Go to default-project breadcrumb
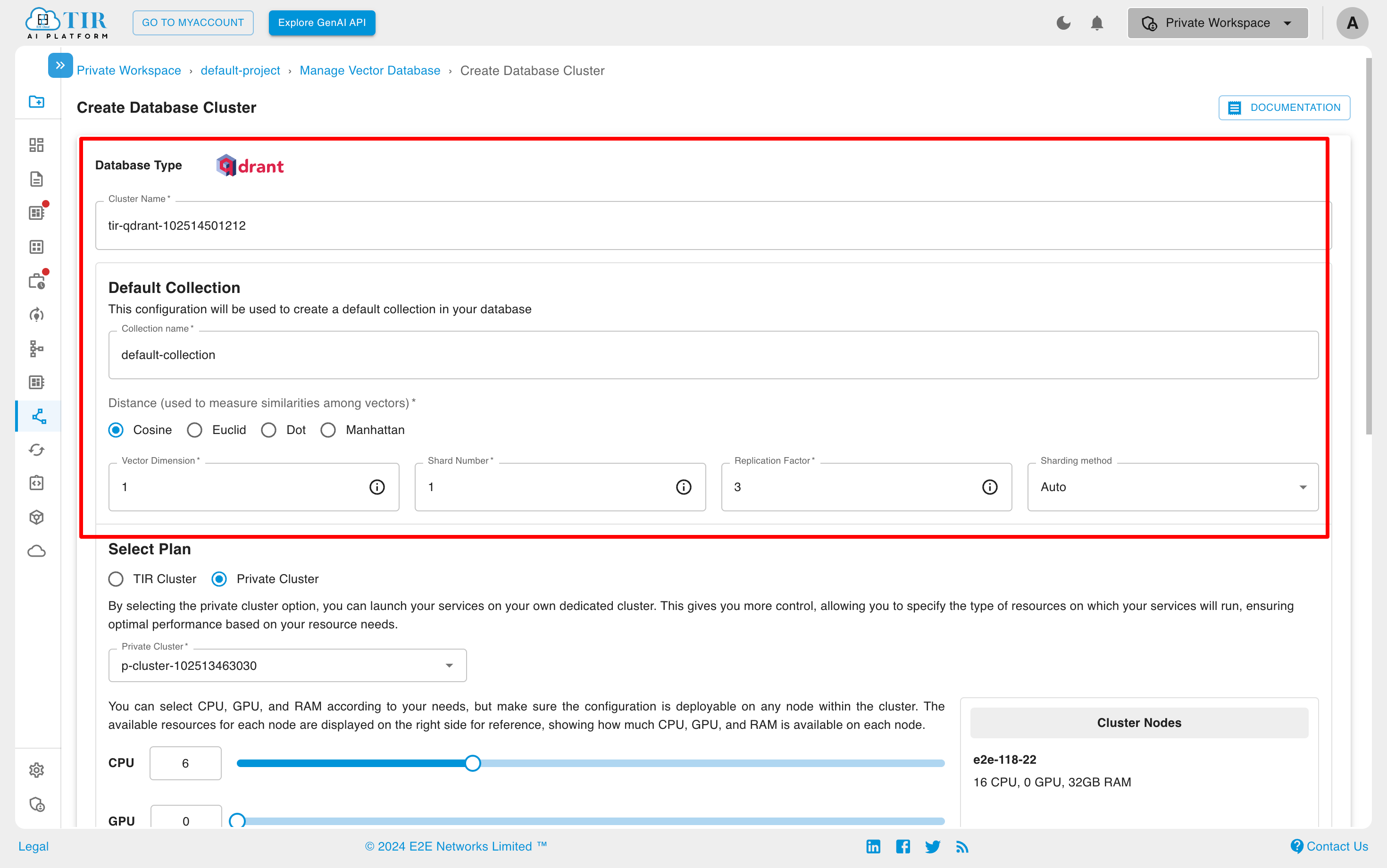This screenshot has height=868, width=1387. click(x=240, y=71)
